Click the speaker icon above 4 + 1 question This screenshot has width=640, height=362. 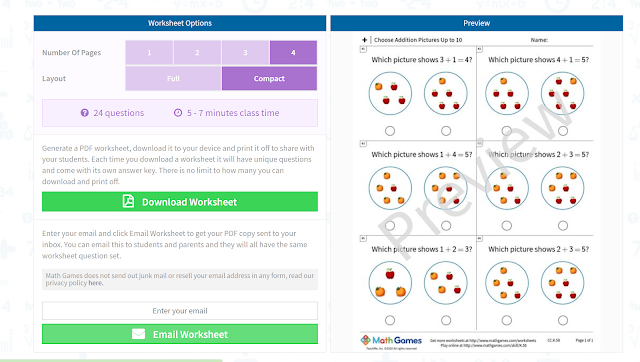pos(480,49)
